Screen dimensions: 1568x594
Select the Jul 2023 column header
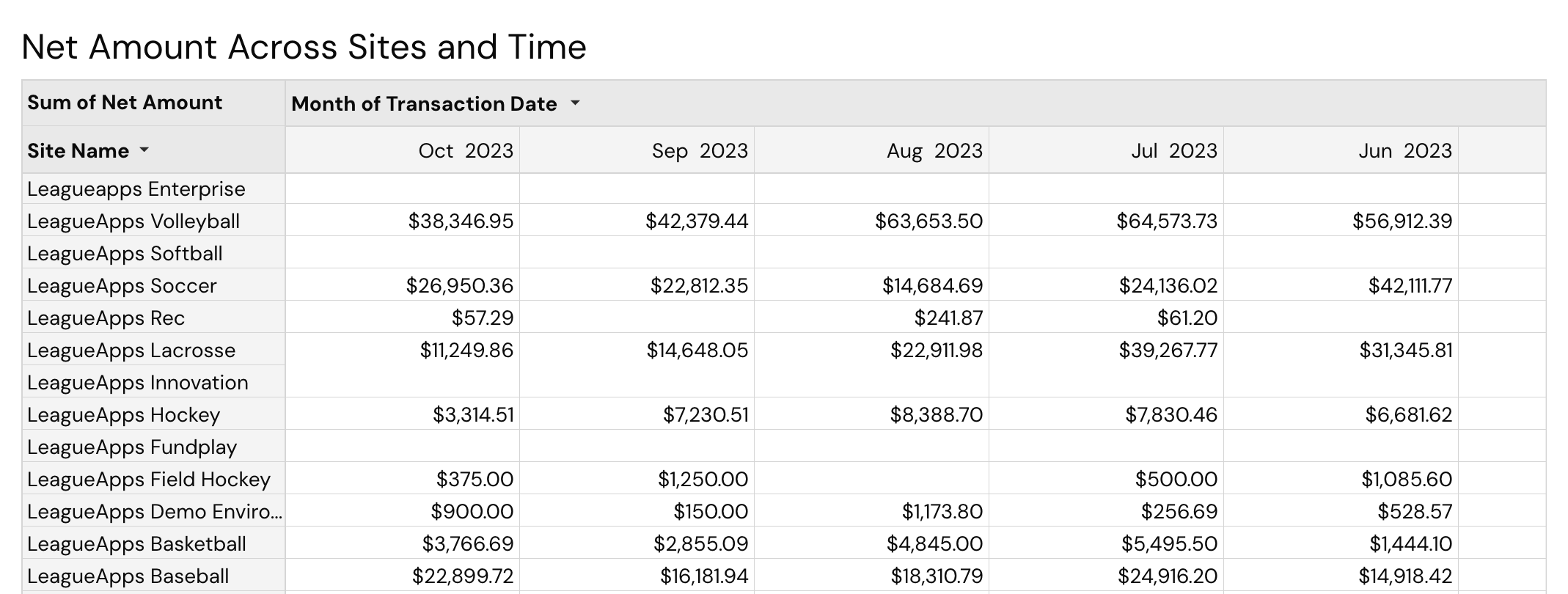[1168, 150]
